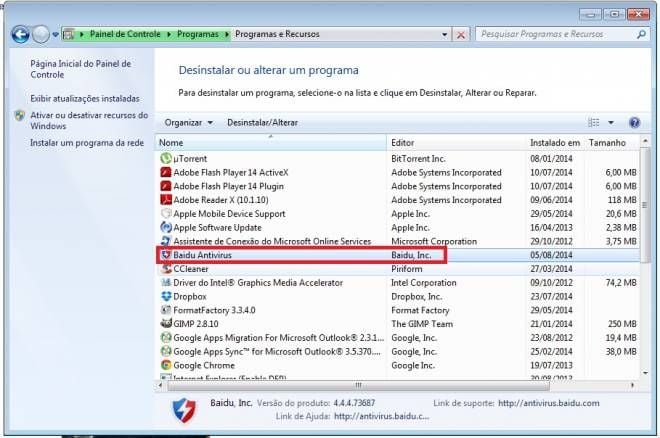Click the Google Chrome icon
Screen dimensions: 660x438
(166, 365)
